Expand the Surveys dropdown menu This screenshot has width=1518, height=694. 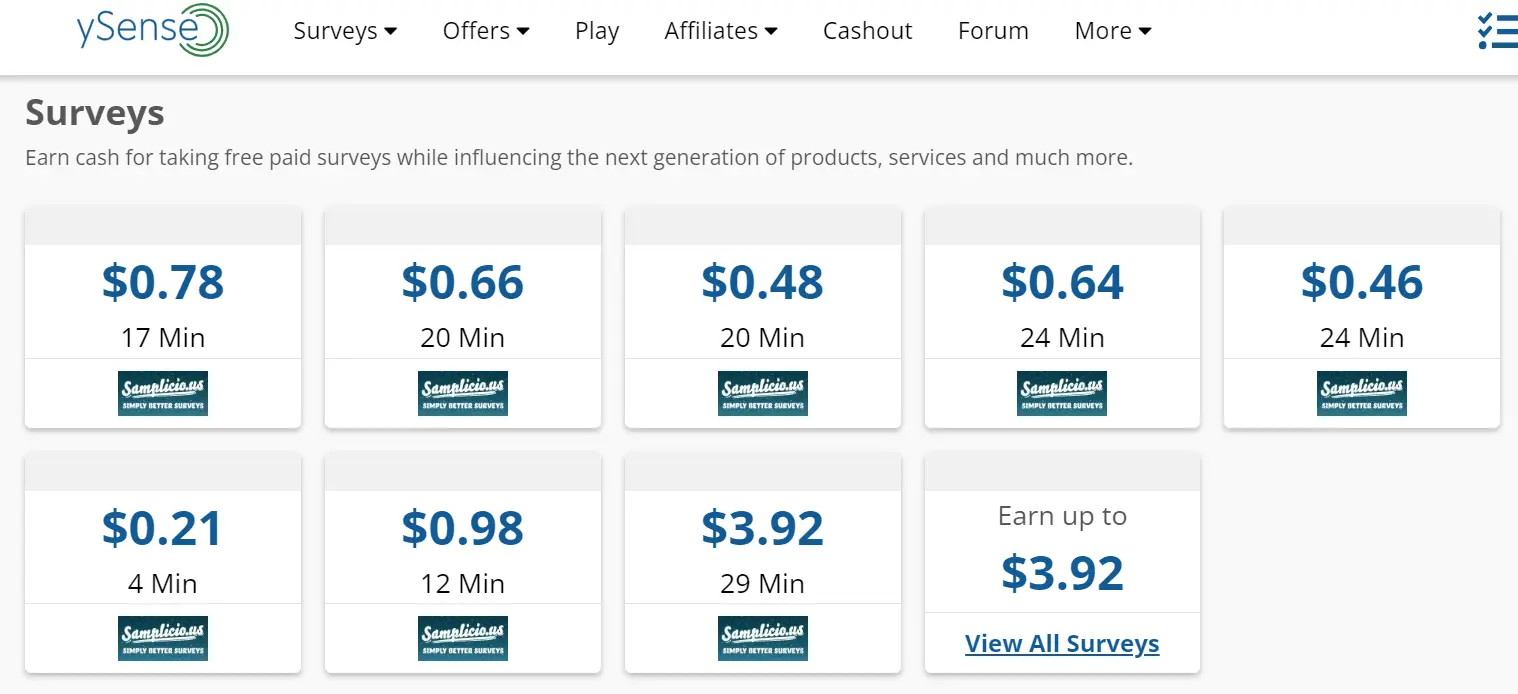tap(345, 31)
